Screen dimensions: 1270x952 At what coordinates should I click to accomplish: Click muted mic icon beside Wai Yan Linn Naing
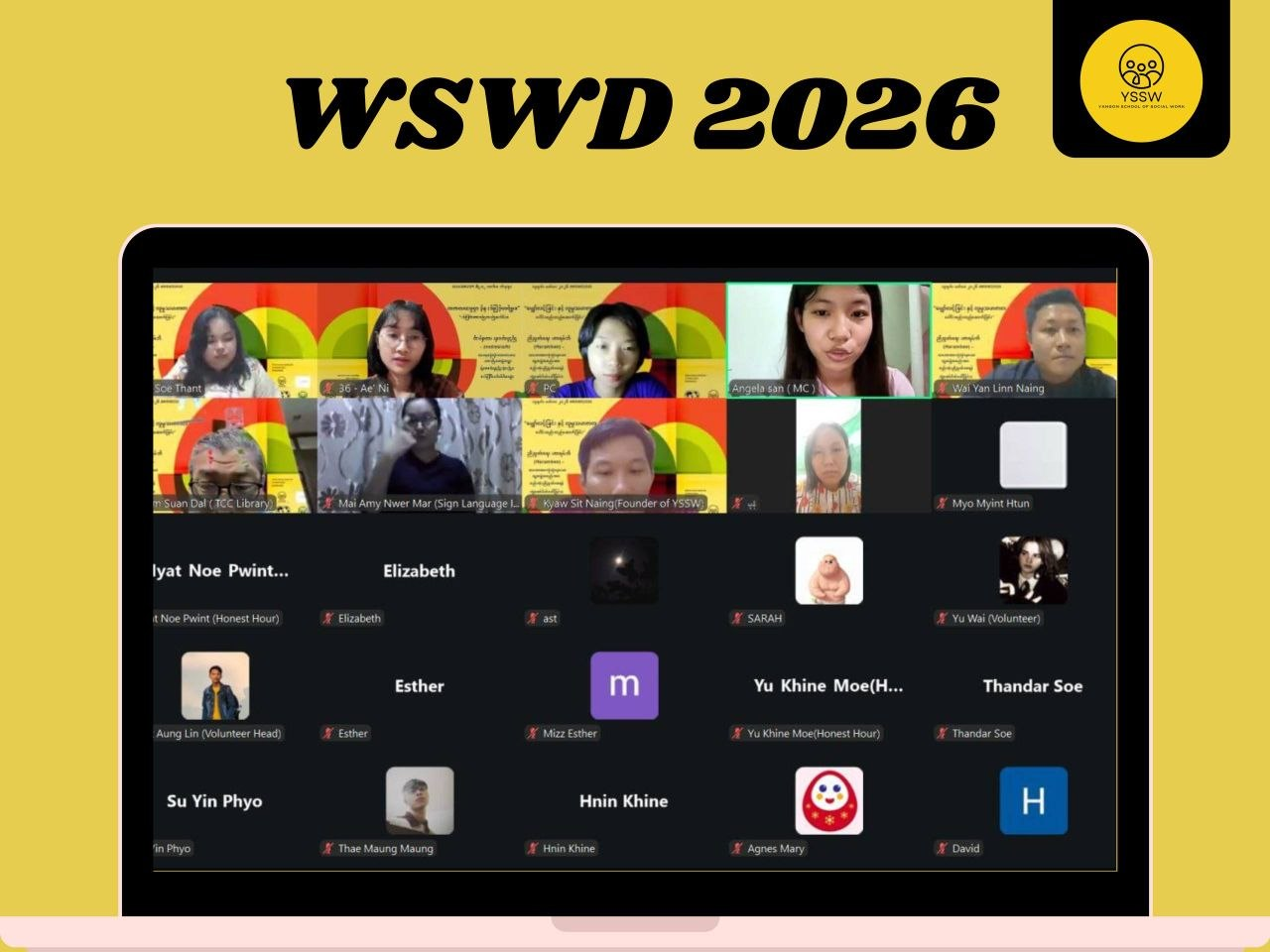(943, 388)
